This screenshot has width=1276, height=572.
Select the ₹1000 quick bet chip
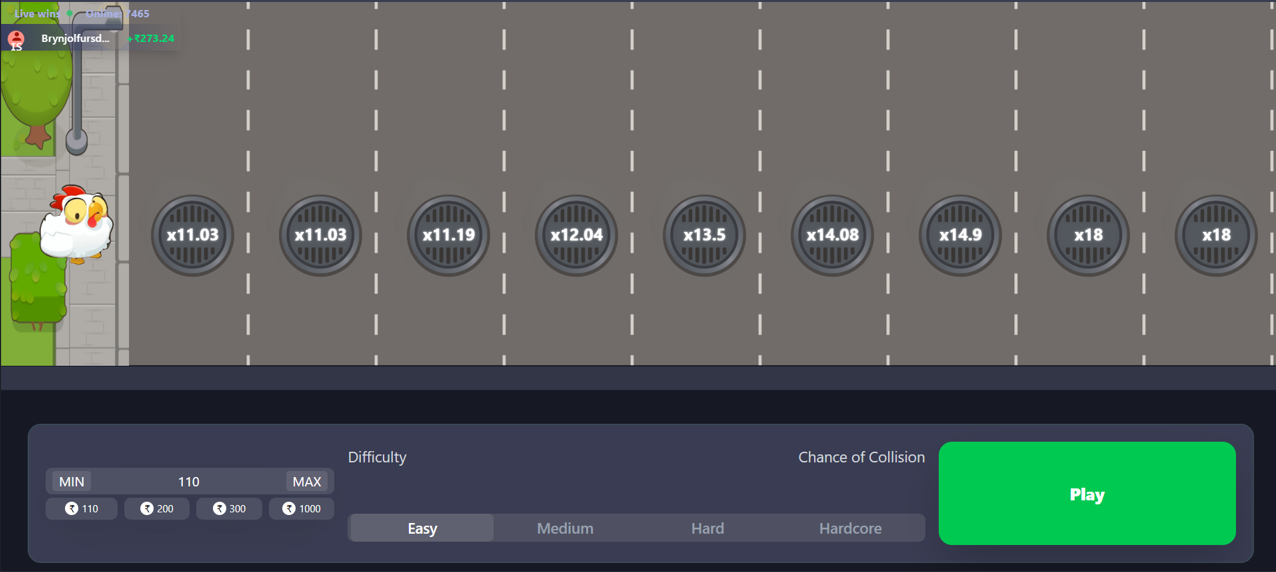point(301,509)
